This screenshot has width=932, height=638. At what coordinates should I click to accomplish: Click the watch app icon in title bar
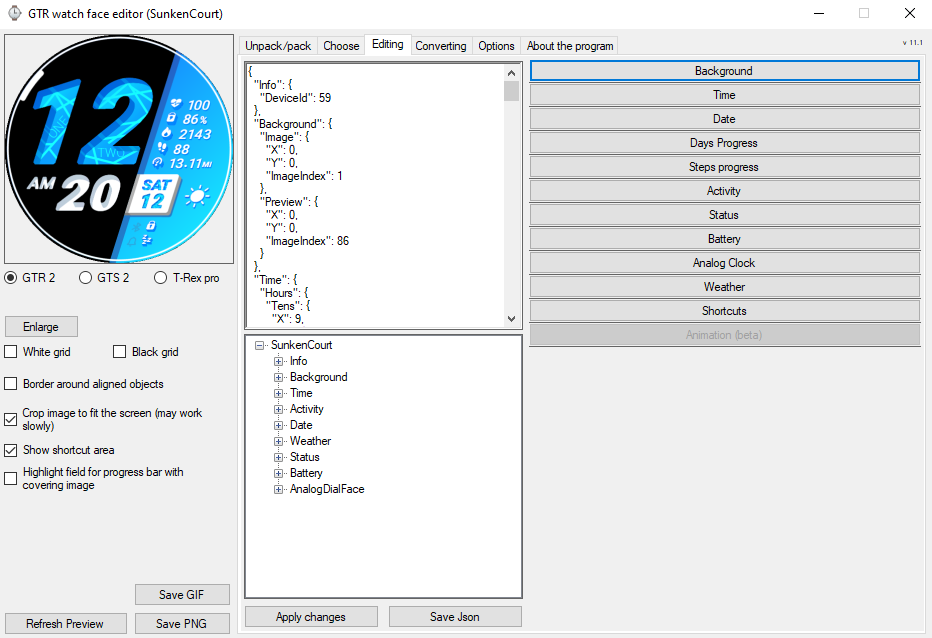click(14, 13)
